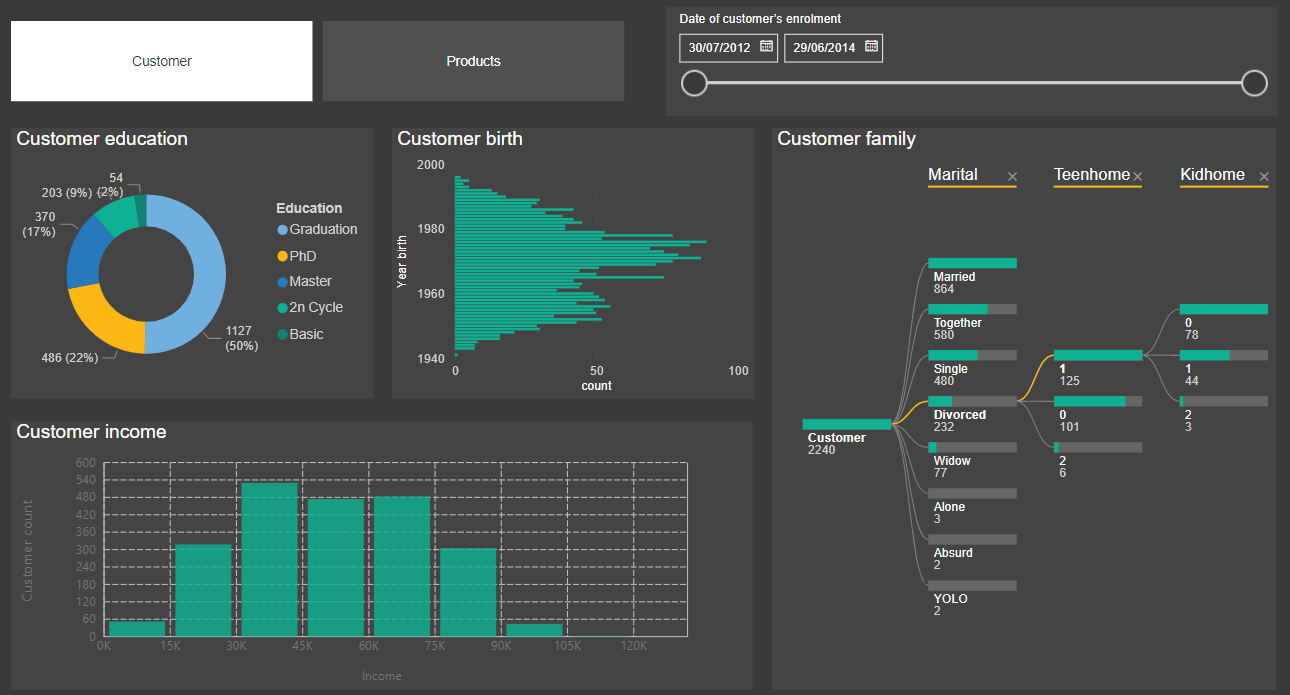This screenshot has width=1290, height=695.
Task: Switch to the Products tab
Action: coord(473,61)
